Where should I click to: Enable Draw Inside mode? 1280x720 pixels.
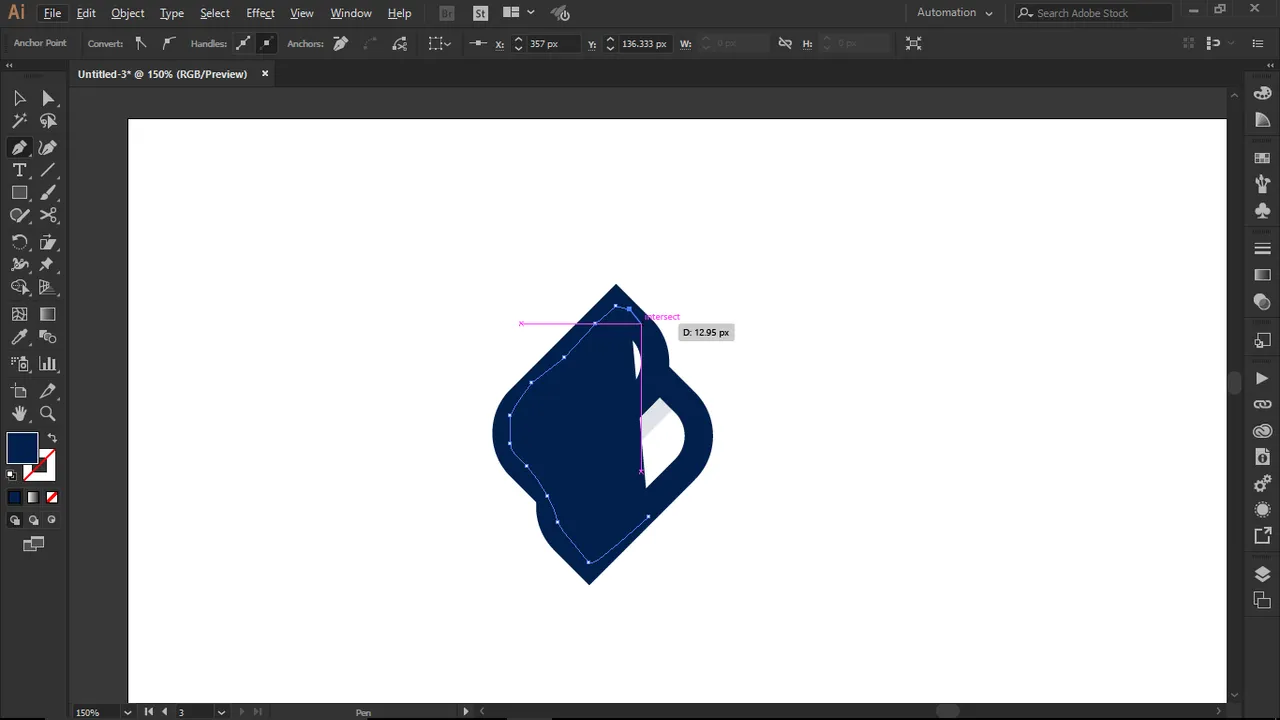pyautogui.click(x=52, y=520)
